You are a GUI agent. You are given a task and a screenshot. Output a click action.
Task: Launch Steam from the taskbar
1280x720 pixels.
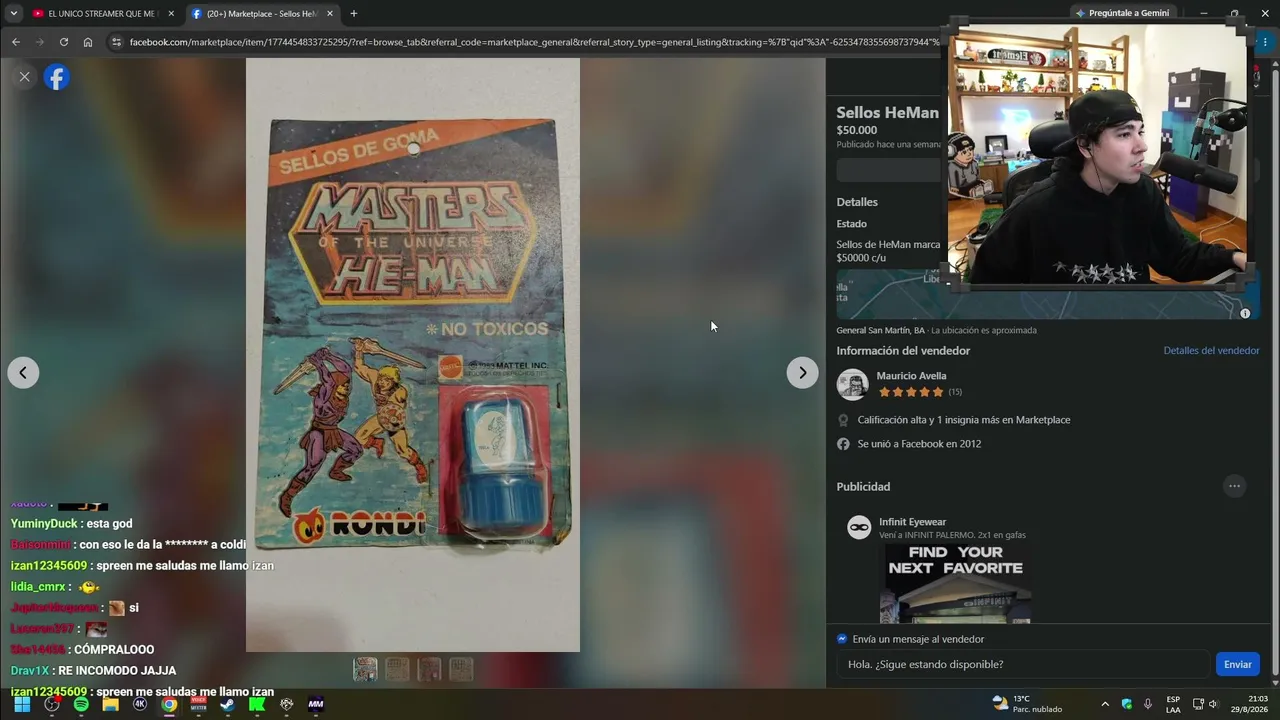(228, 704)
